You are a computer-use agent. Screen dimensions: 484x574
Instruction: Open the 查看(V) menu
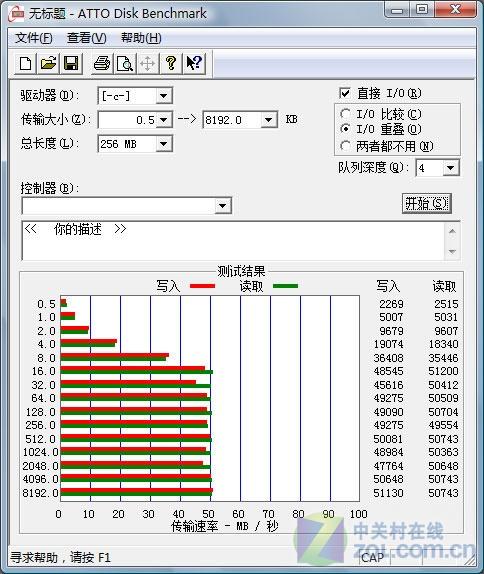pyautogui.click(x=87, y=38)
